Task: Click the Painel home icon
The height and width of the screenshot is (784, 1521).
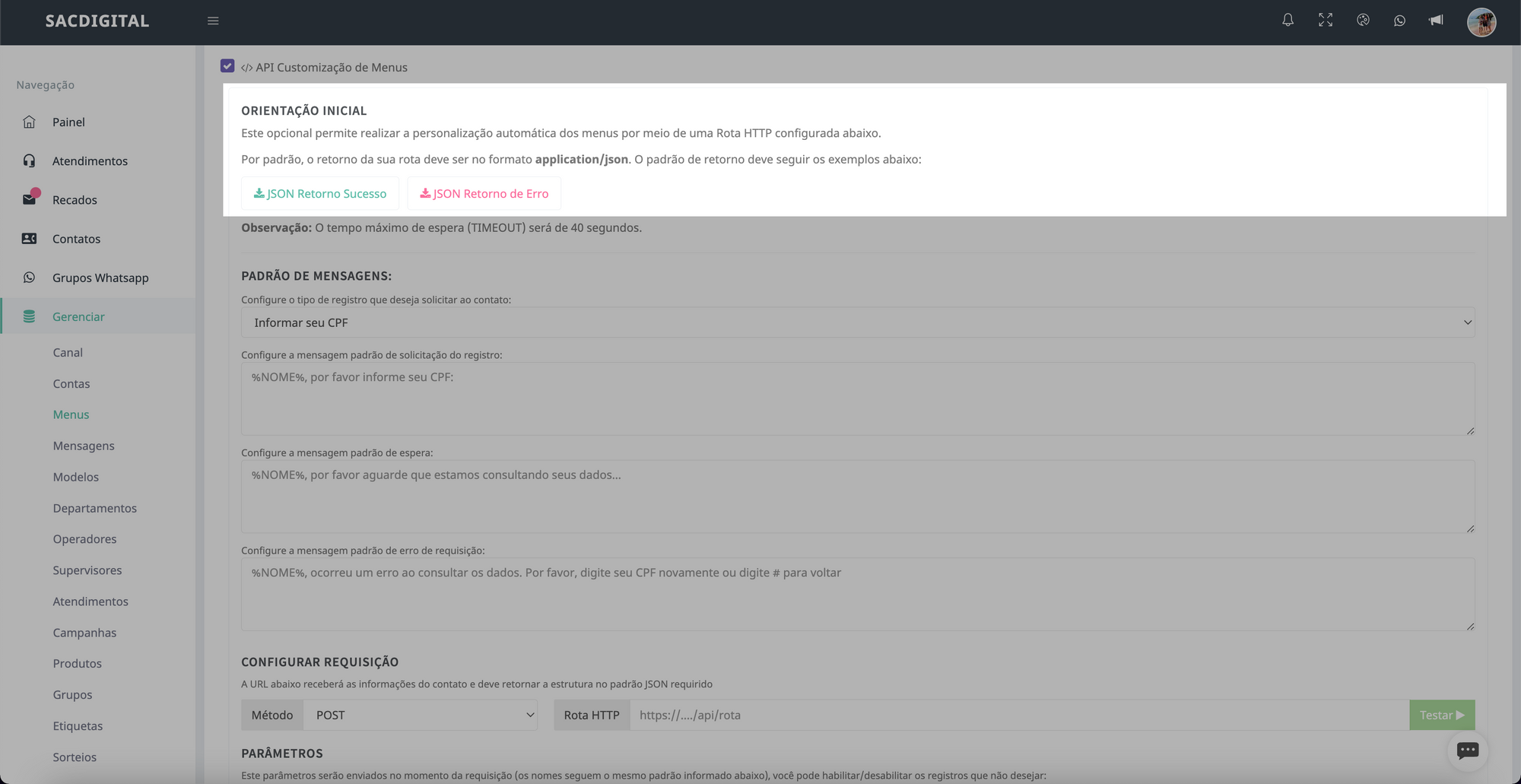Action: click(x=29, y=122)
